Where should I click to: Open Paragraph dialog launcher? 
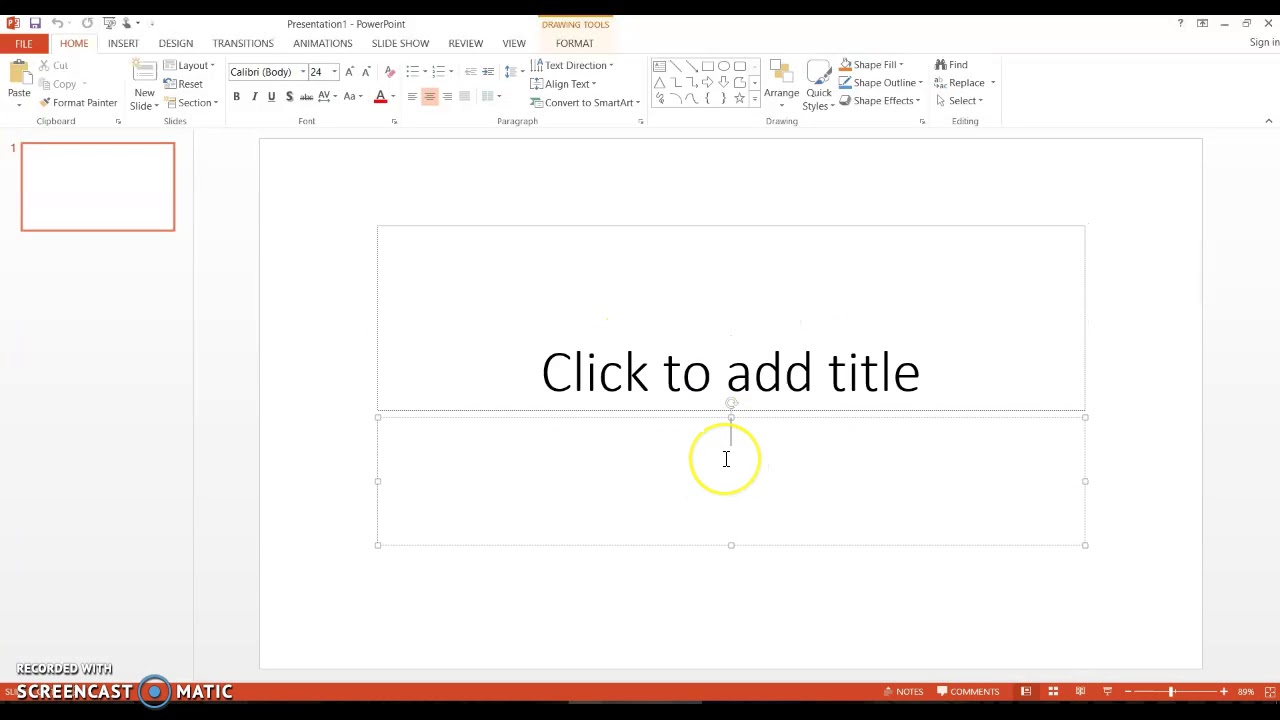point(641,122)
